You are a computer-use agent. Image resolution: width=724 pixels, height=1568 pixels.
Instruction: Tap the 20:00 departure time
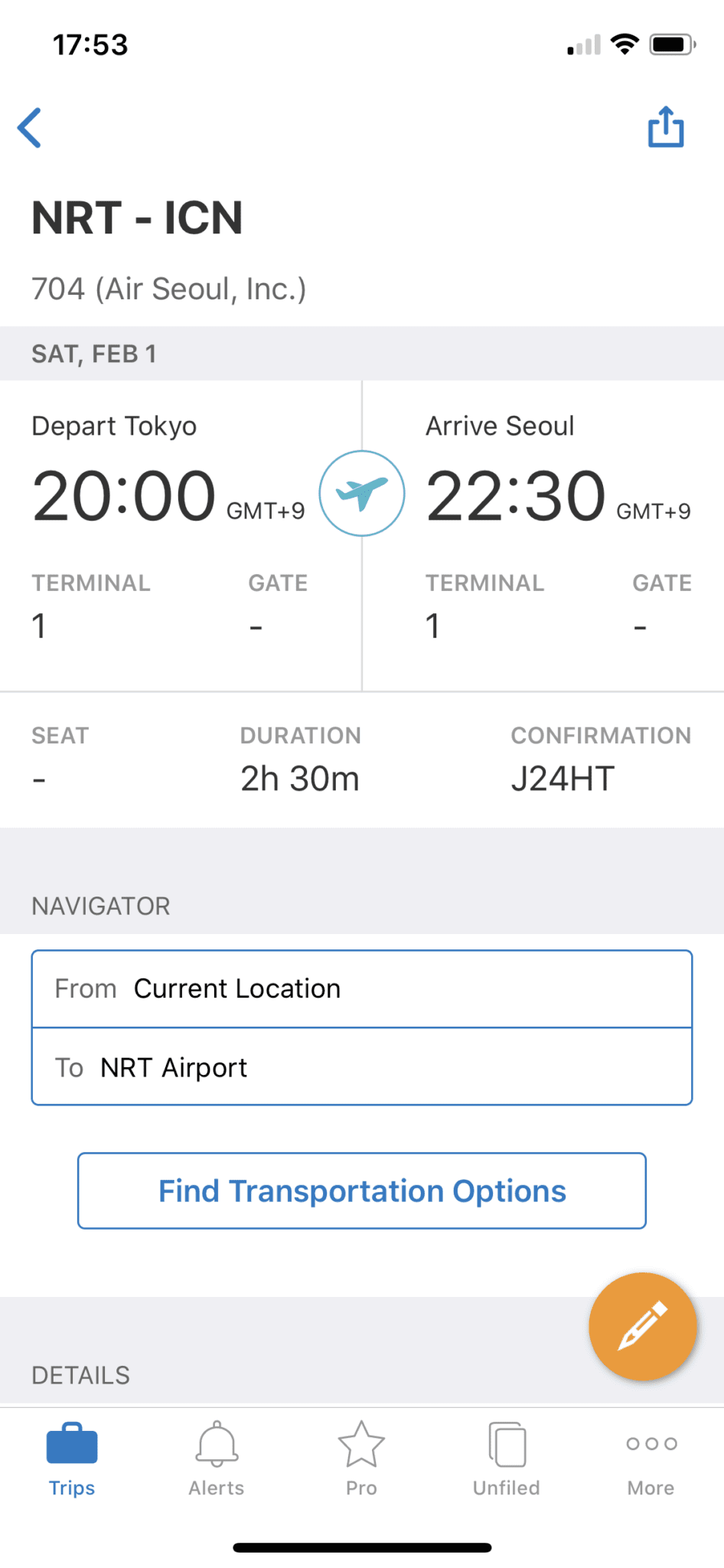pyautogui.click(x=124, y=496)
